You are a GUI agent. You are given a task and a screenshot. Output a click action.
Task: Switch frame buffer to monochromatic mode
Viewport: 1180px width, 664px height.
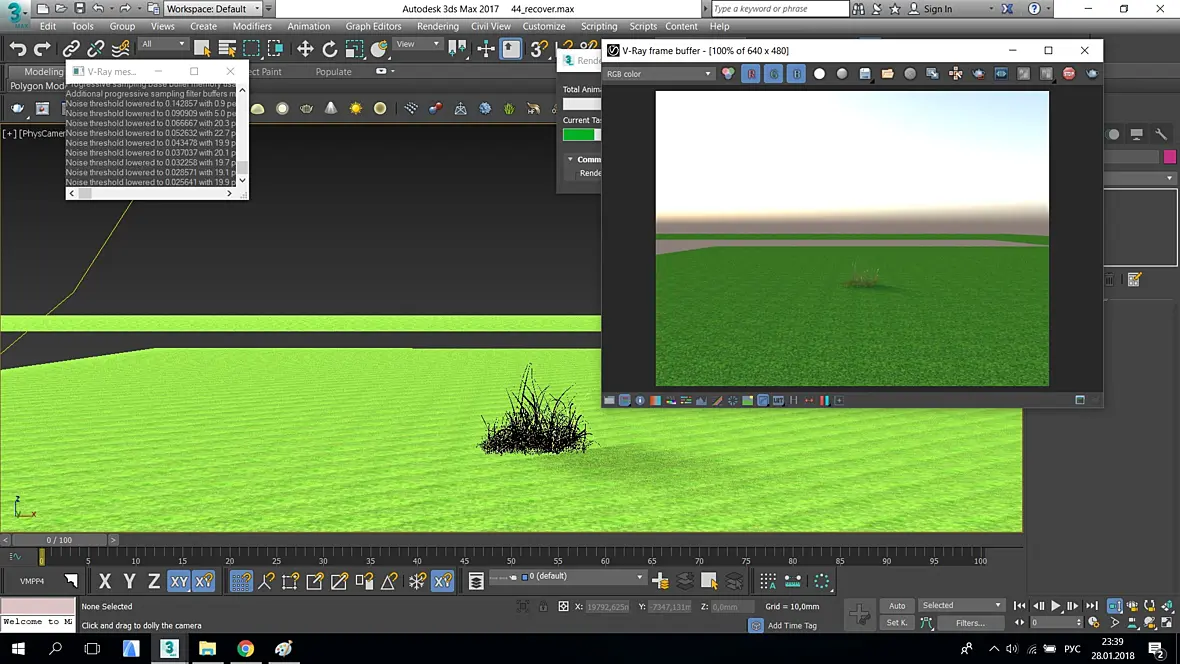tap(842, 74)
